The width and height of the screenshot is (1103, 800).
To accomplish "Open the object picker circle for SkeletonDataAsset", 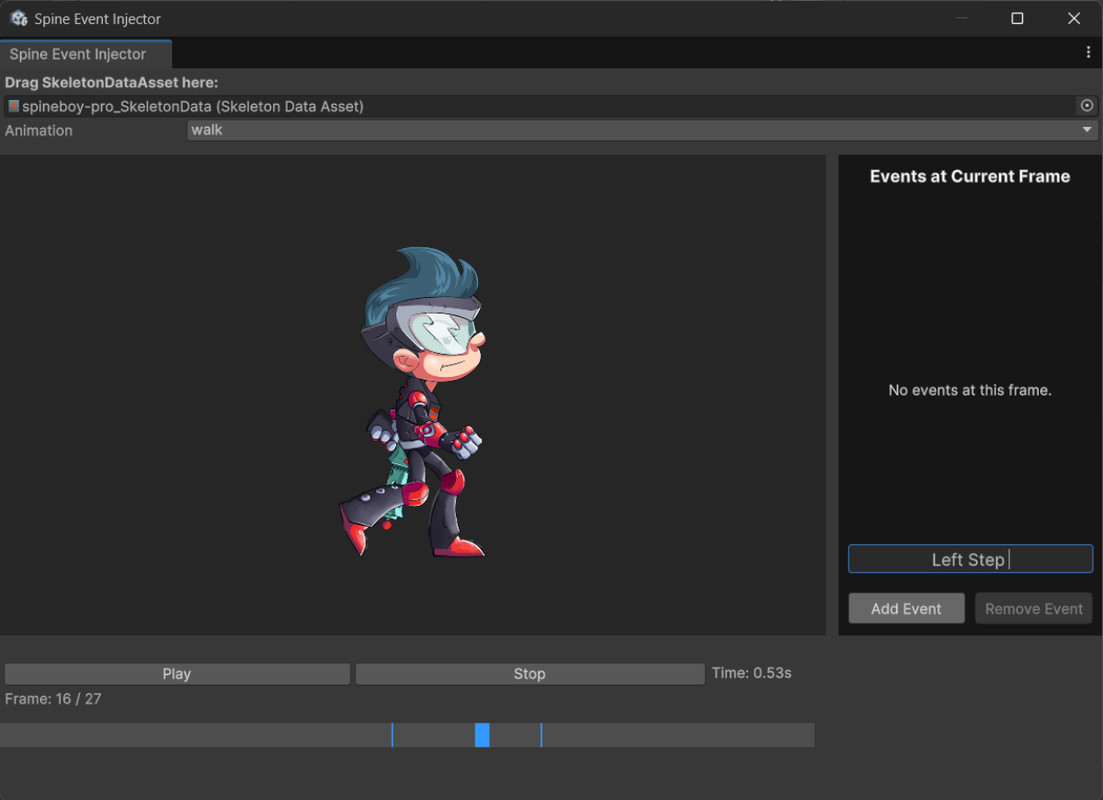I will 1087,106.
